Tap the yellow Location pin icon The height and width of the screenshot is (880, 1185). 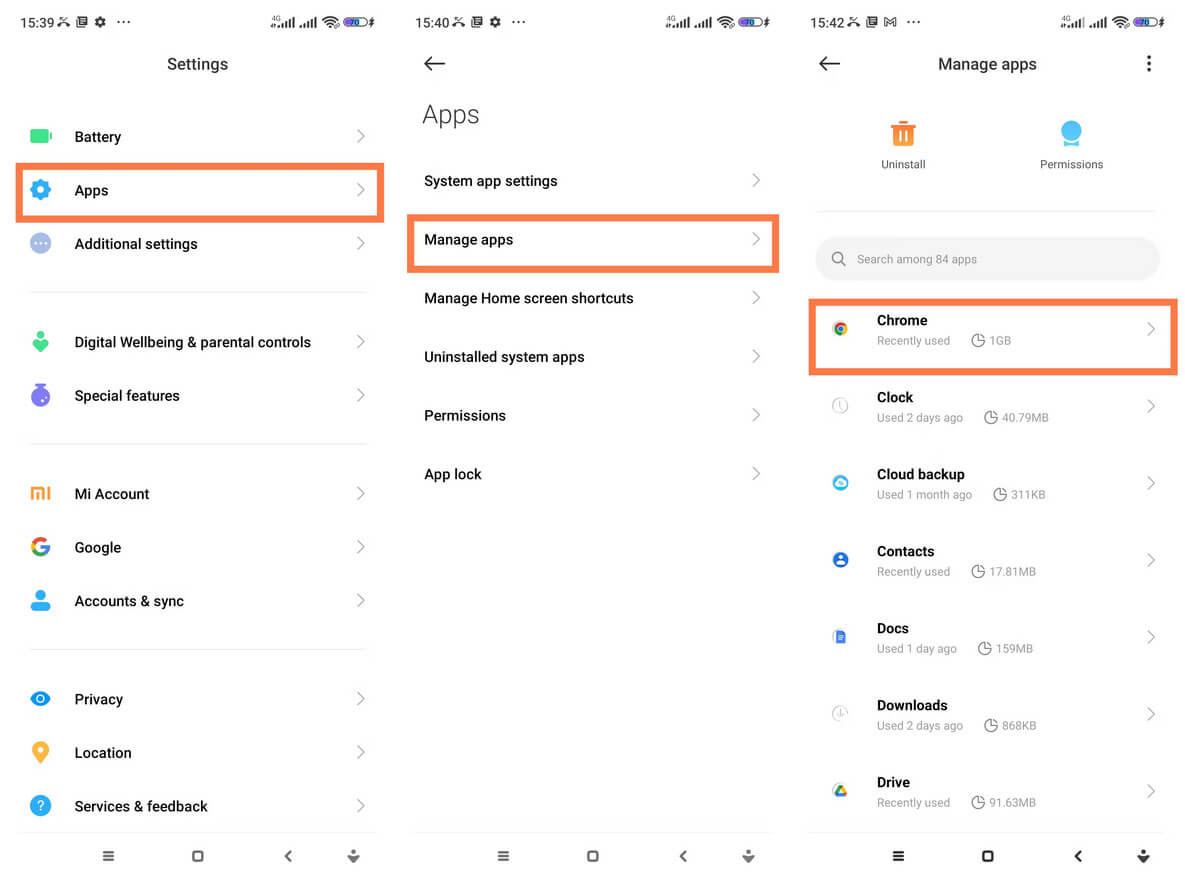pos(41,752)
